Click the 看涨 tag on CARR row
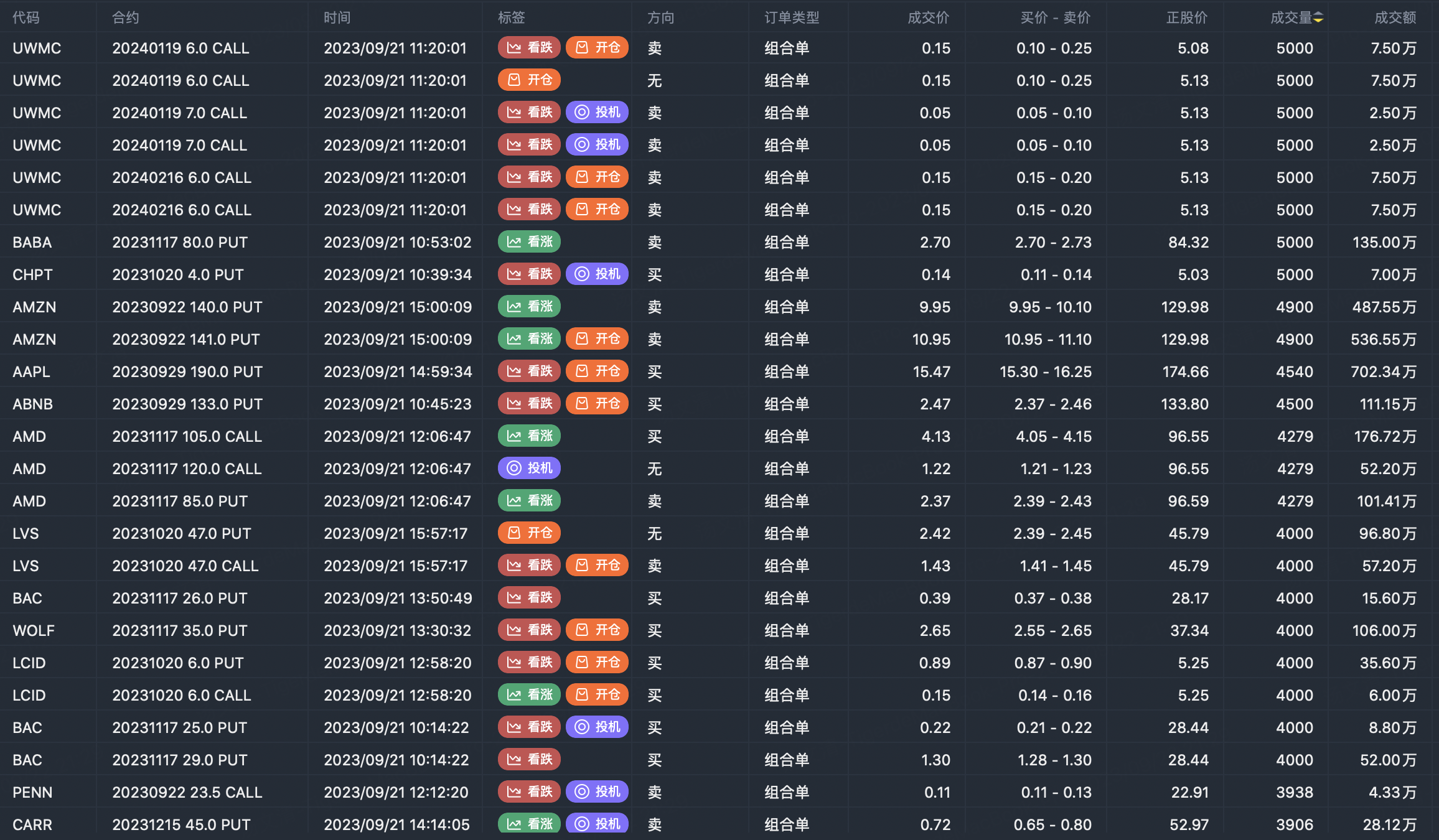This screenshot has height=840, width=1439. coord(529,824)
